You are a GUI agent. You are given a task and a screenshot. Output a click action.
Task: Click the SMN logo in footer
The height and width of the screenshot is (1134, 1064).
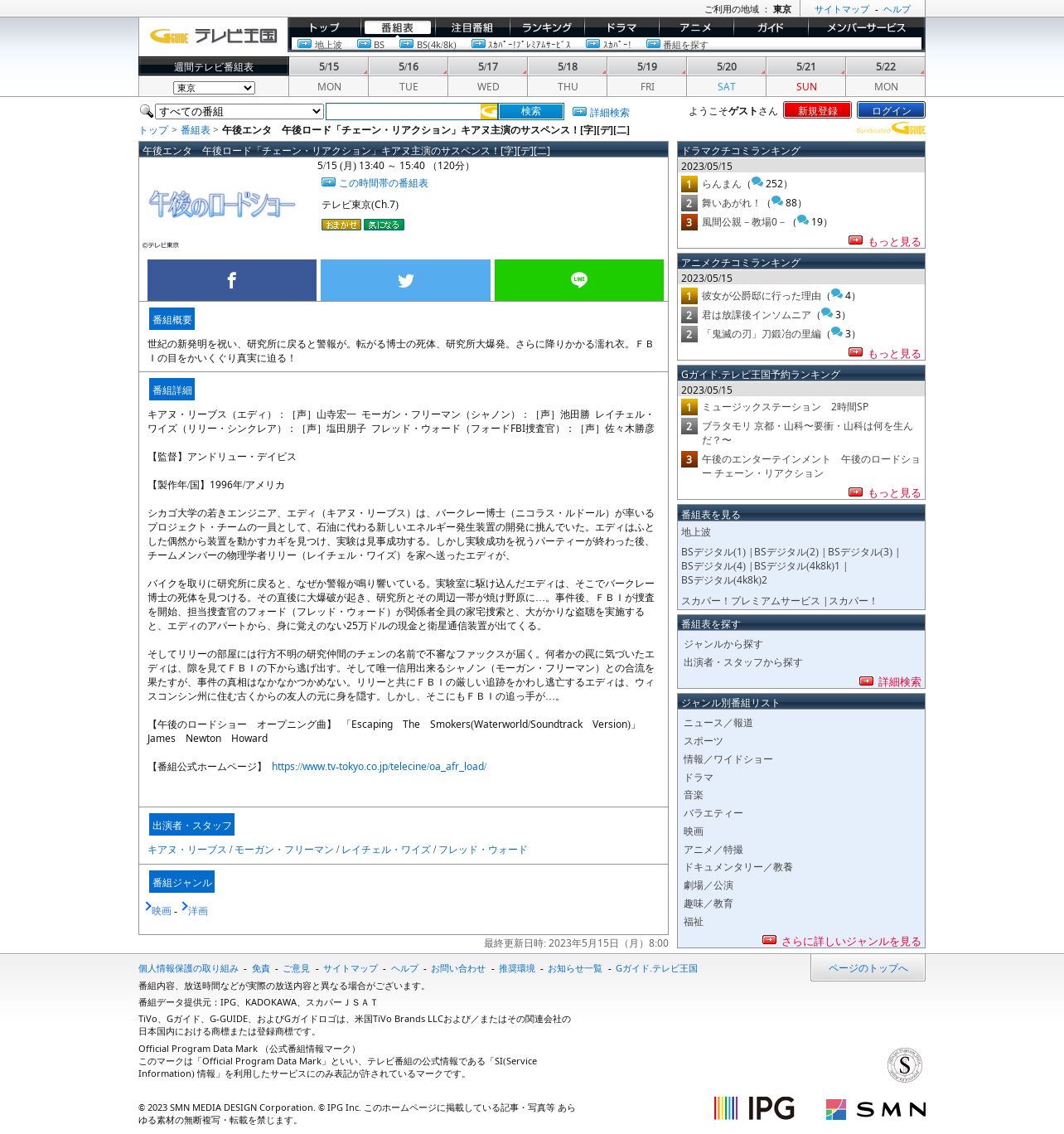pos(875,1109)
